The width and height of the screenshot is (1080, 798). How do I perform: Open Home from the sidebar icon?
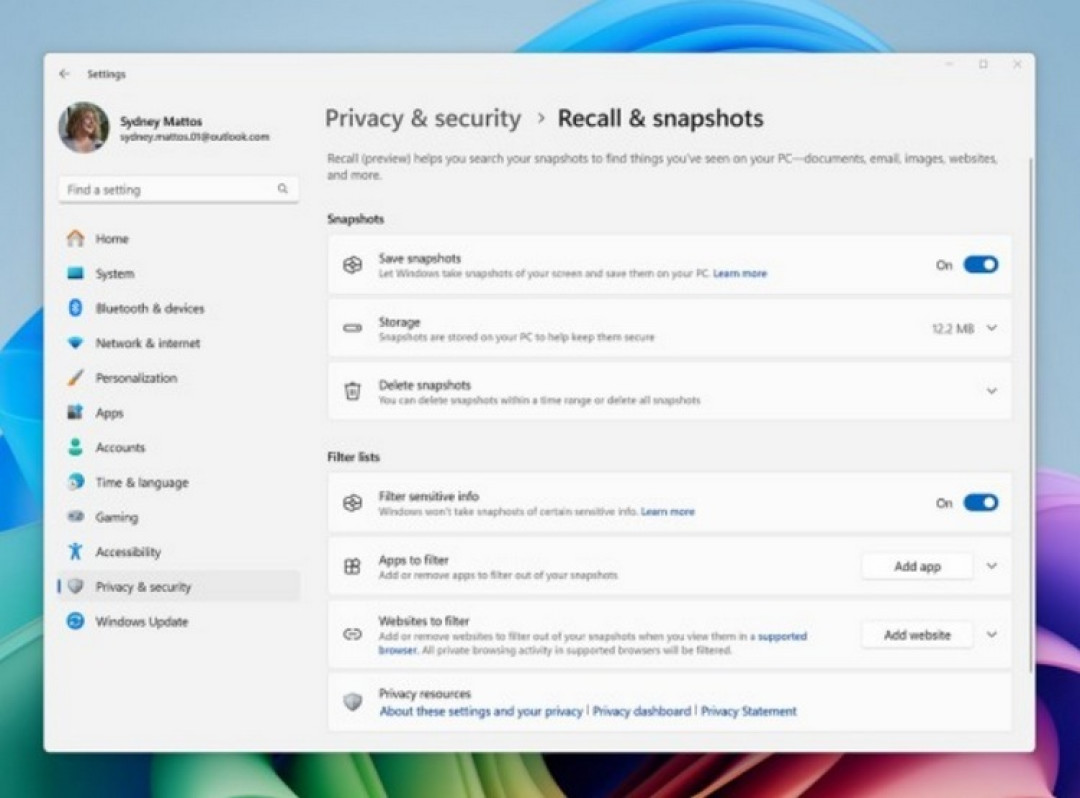pyautogui.click(x=76, y=238)
